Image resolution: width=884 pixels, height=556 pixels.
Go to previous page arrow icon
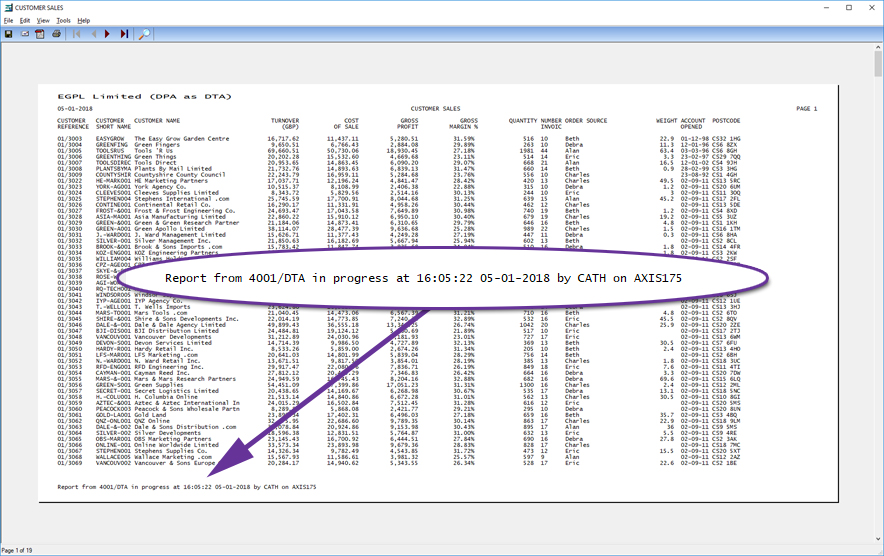pos(94,34)
